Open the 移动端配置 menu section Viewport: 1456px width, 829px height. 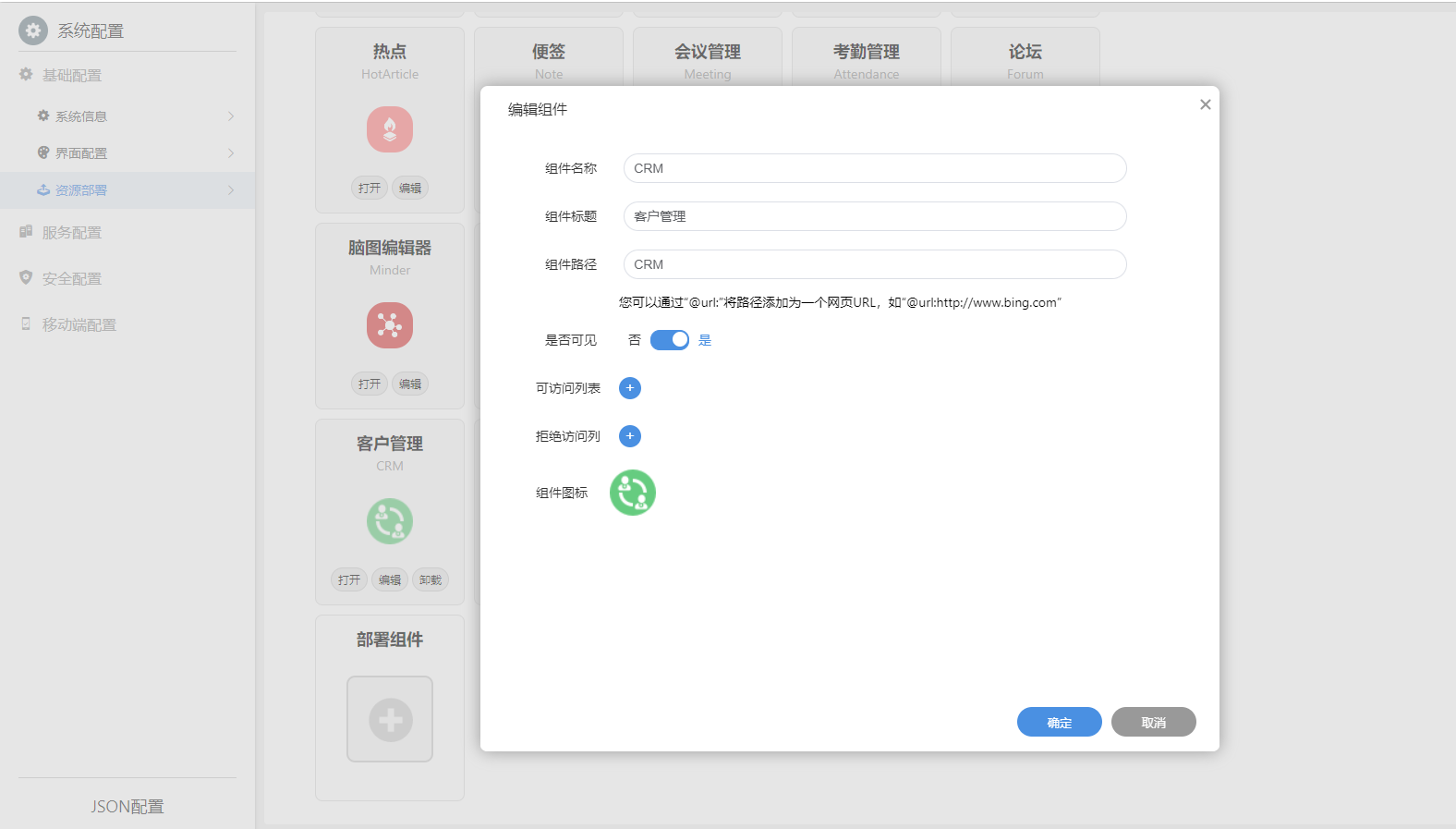[79, 325]
